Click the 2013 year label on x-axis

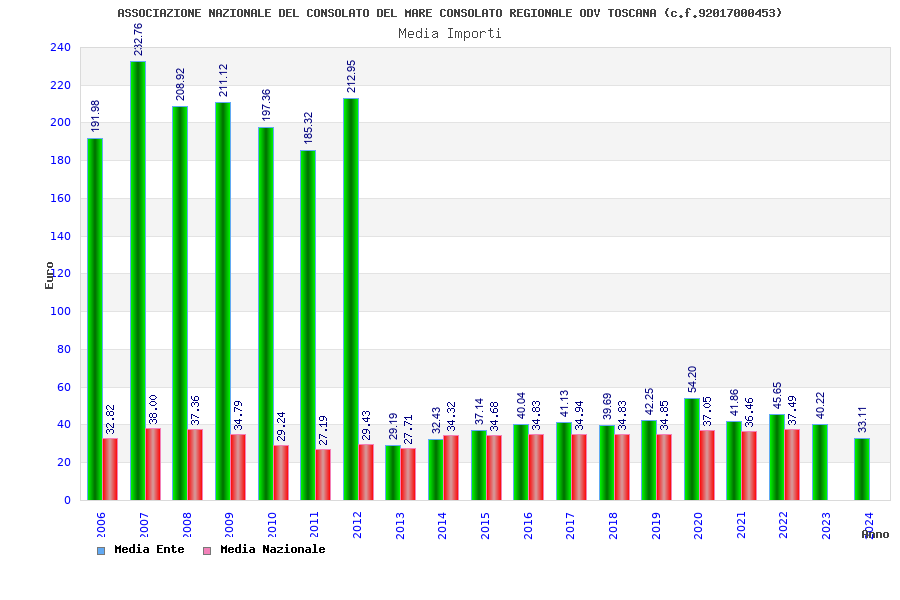tap(400, 525)
